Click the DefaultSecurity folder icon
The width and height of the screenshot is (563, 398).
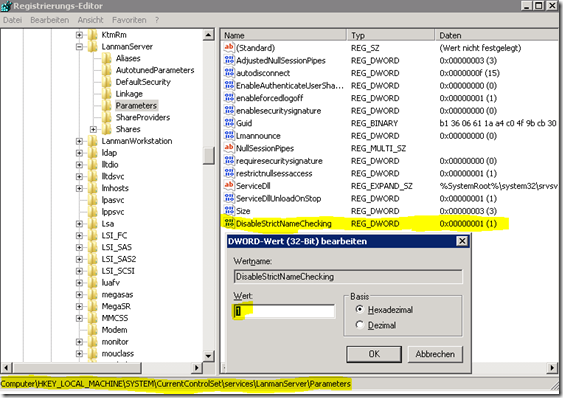(x=107, y=82)
